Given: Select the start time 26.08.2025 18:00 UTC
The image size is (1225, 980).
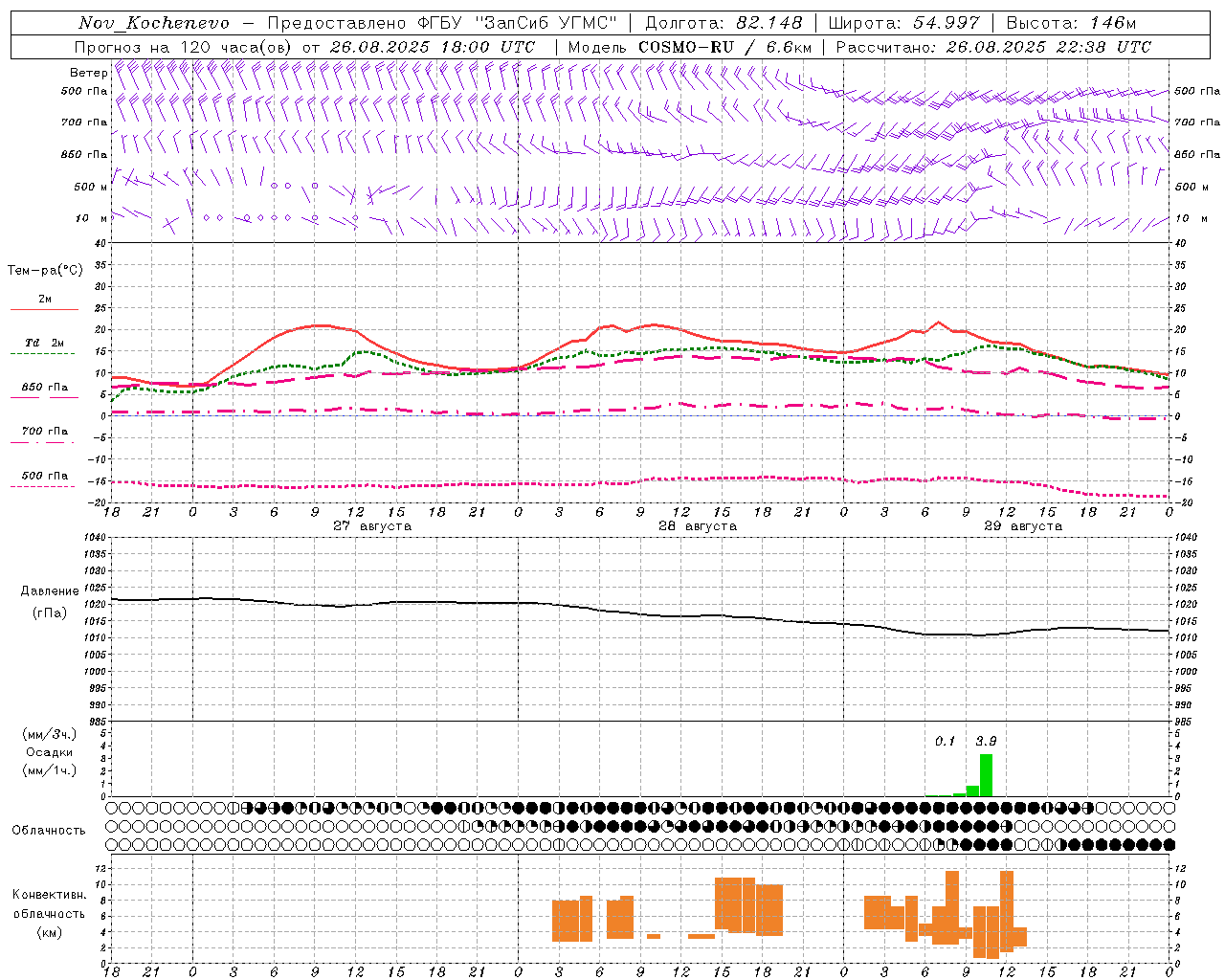Looking at the screenshot, I should [x=432, y=47].
